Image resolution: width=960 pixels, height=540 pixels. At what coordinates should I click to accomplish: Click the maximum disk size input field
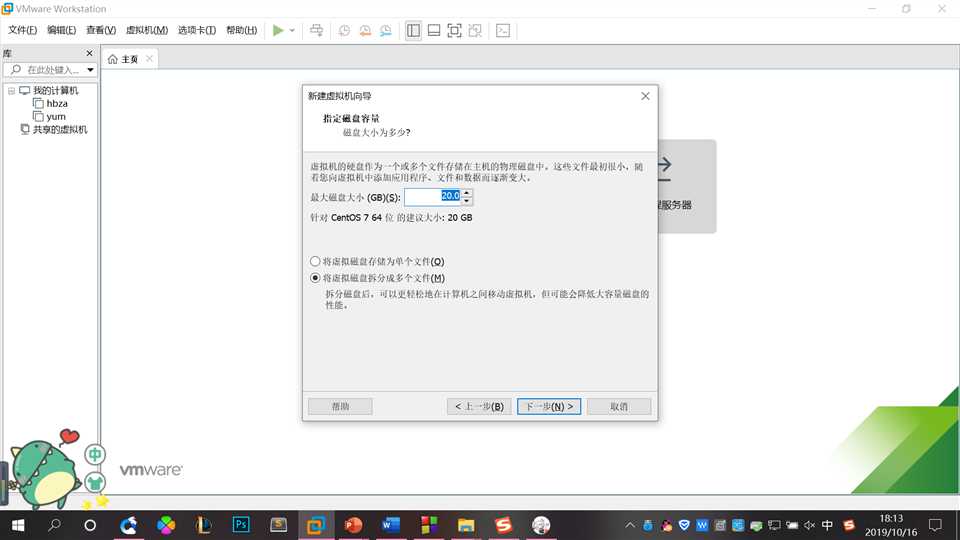tap(432, 197)
